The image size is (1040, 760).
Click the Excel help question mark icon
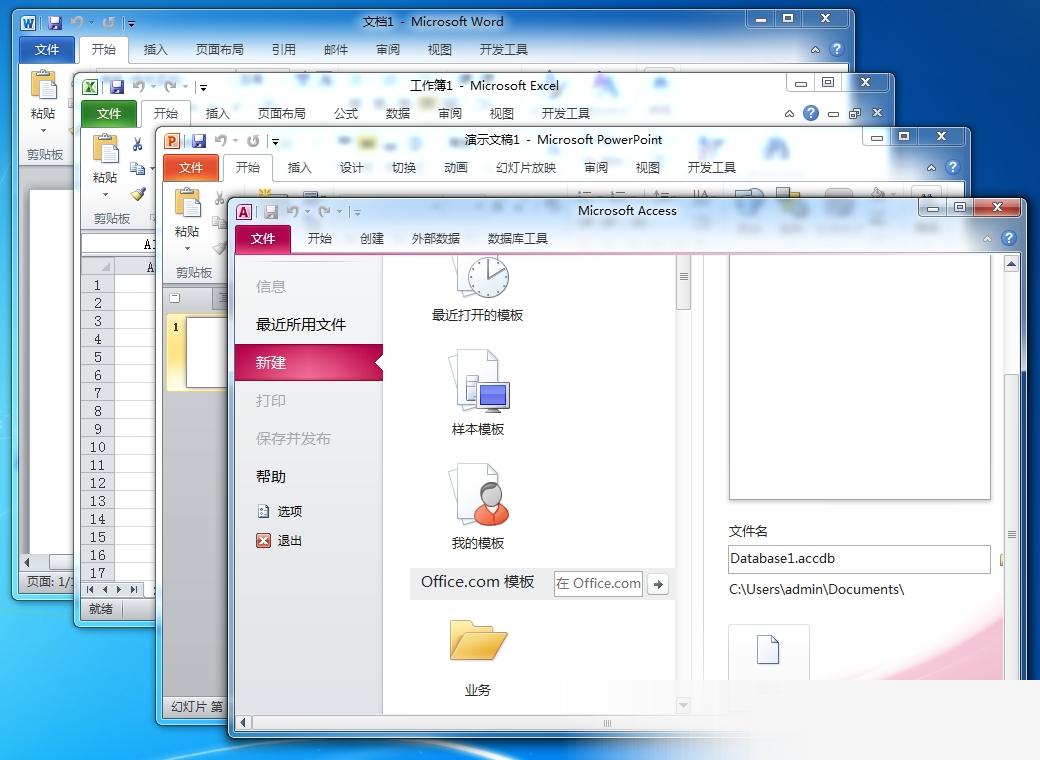(811, 113)
